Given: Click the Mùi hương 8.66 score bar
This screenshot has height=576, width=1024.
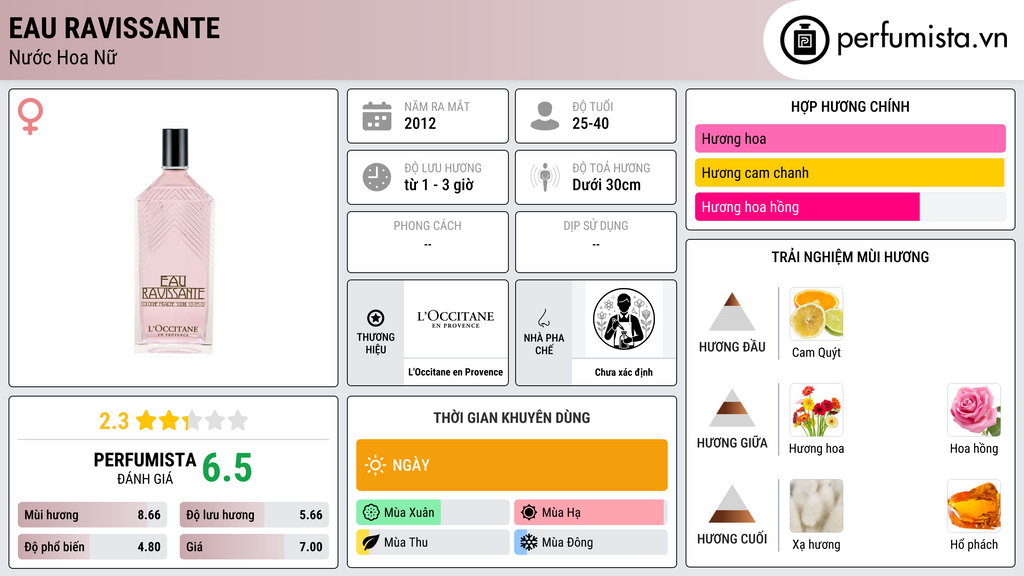Looking at the screenshot, I should tap(93, 515).
